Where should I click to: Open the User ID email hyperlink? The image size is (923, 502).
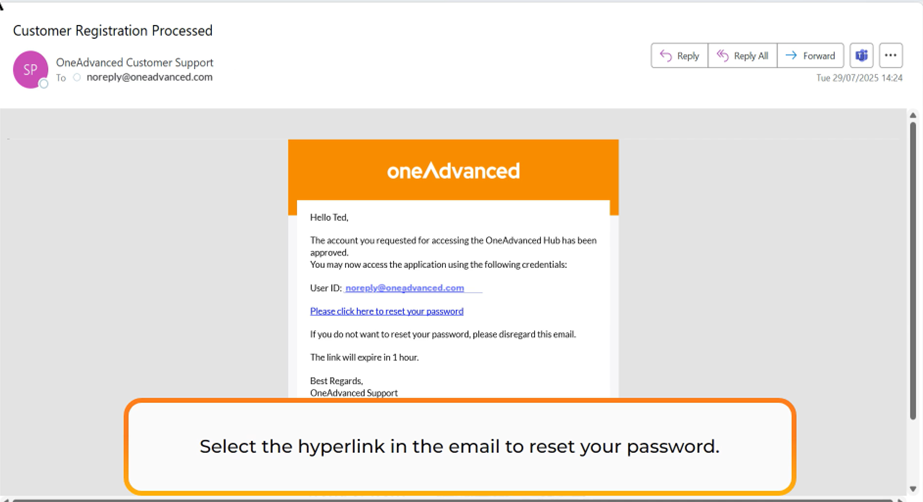click(x=405, y=288)
